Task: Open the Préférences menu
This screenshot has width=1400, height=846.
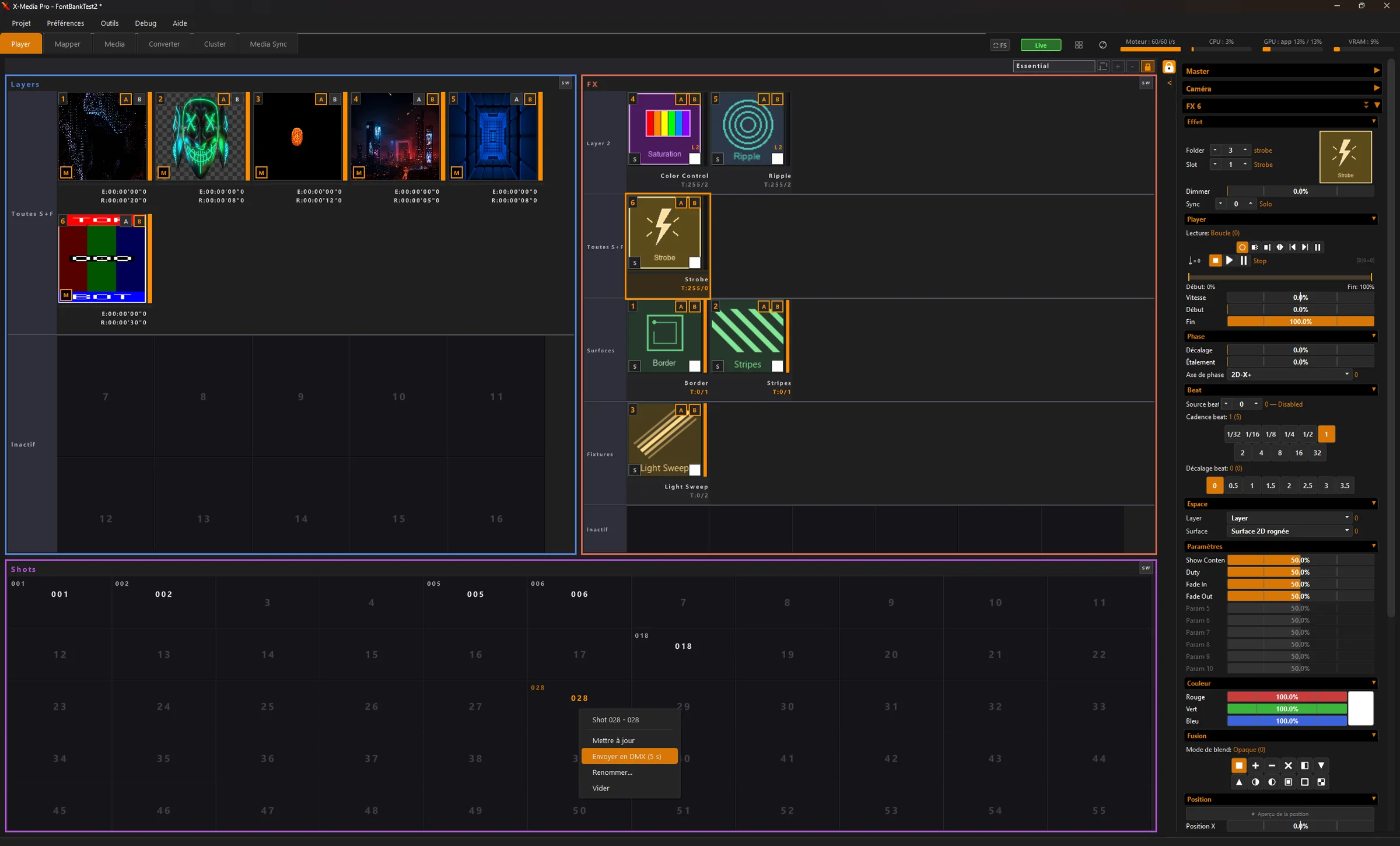Action: coord(65,23)
